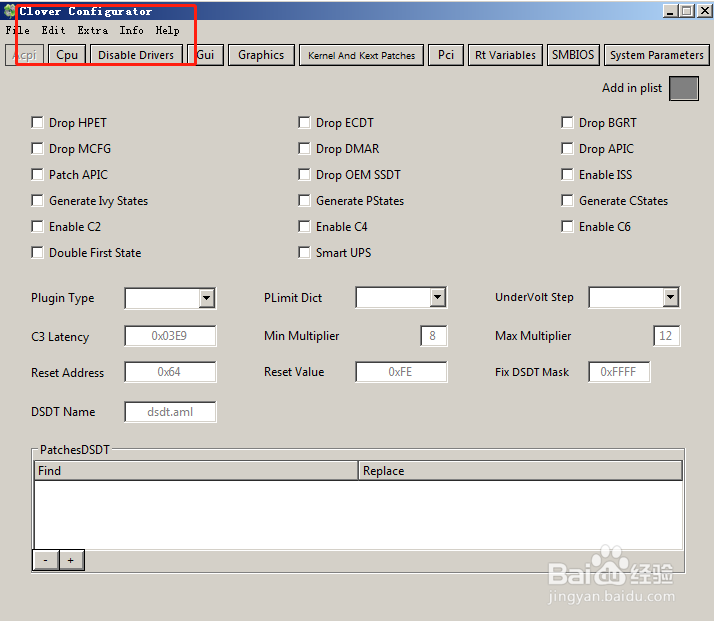
Task: Tick the Drop BGRT checkbox
Action: [567, 122]
